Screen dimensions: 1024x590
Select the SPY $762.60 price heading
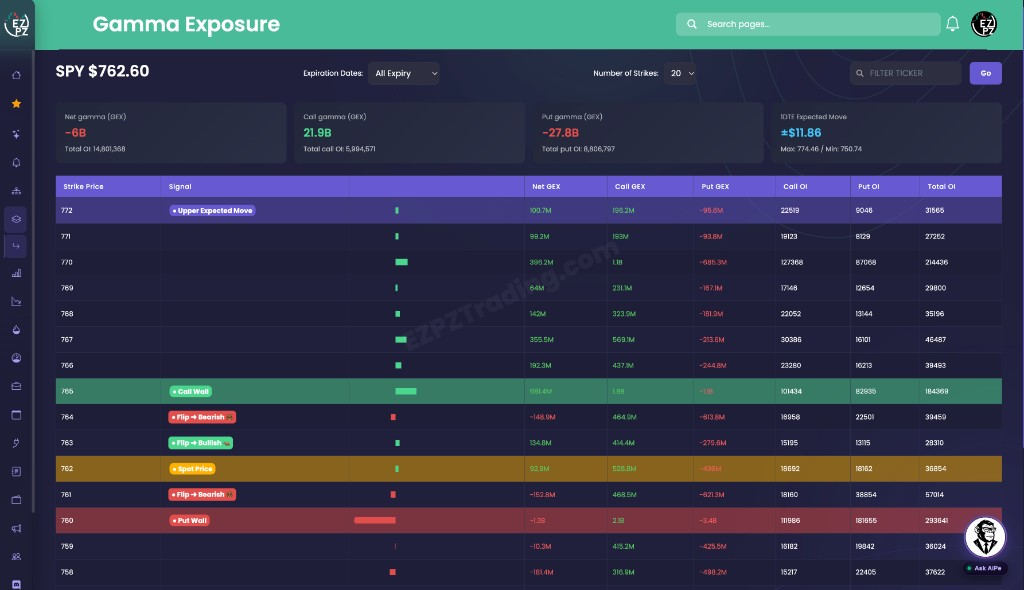click(102, 71)
